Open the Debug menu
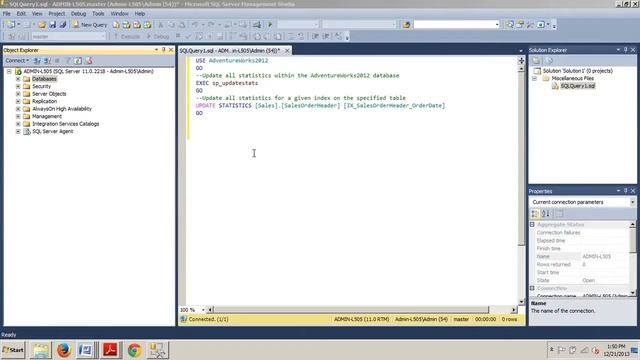Screen dimensions: 640x360 click(x=78, y=13)
